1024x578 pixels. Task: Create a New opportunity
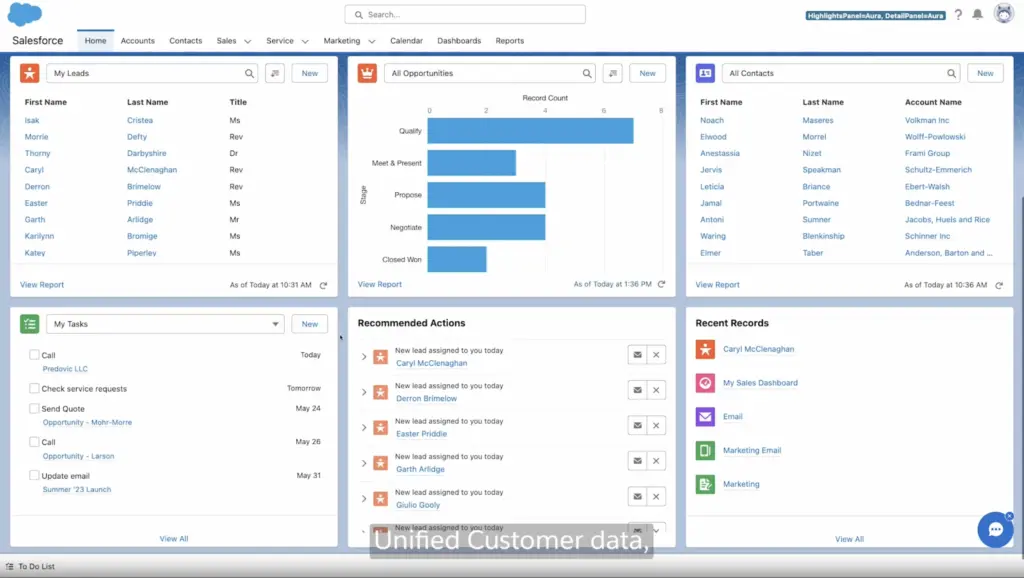(647, 73)
